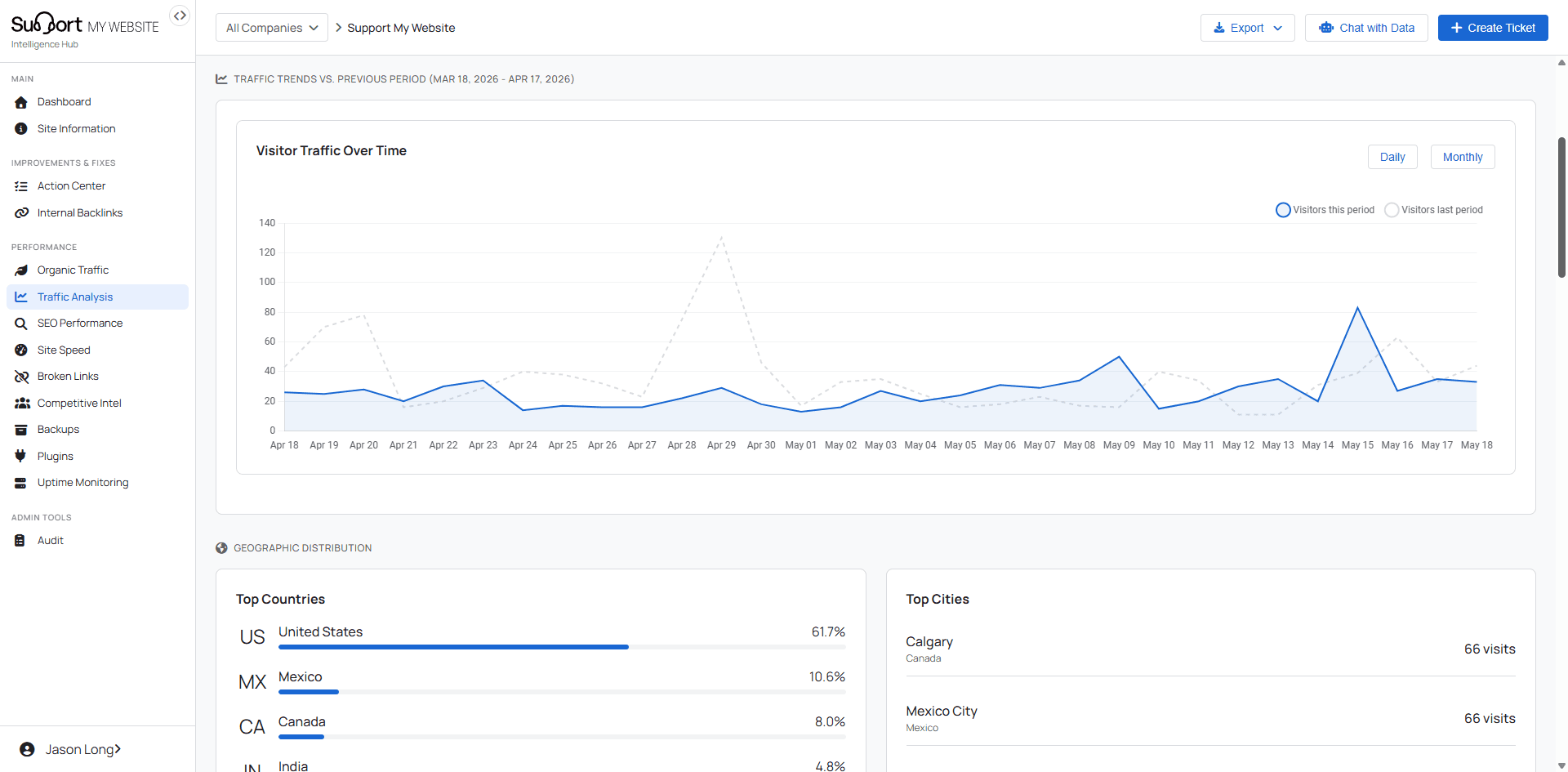Click the Geographic Distribution globe icon

(x=221, y=548)
